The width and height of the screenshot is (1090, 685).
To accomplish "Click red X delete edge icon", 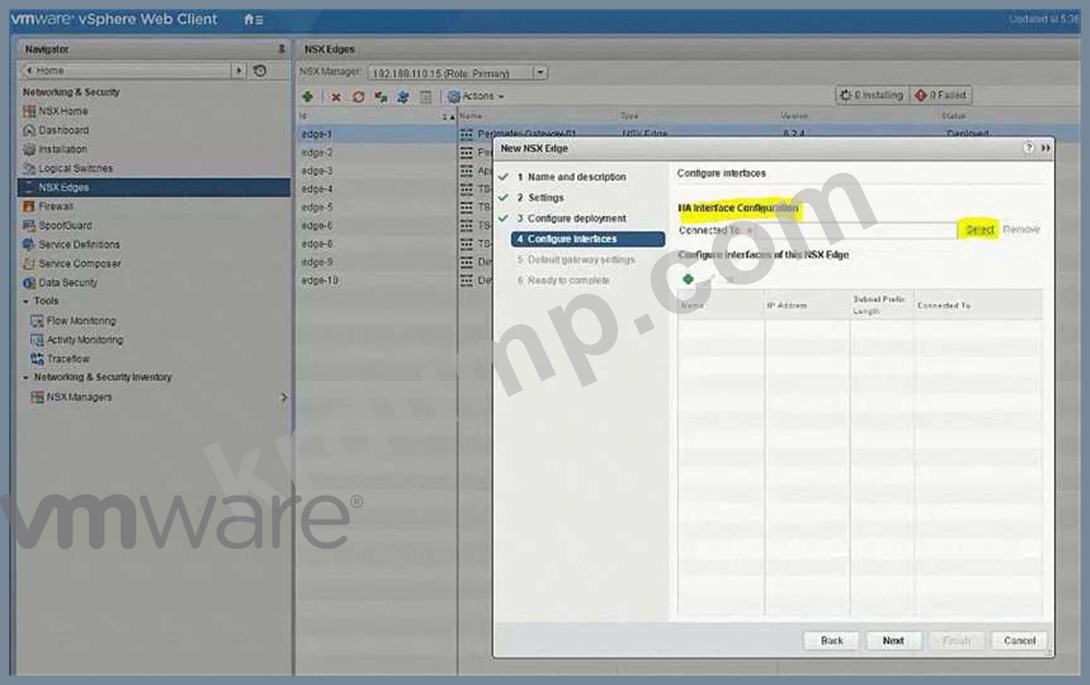I will click(x=336, y=97).
